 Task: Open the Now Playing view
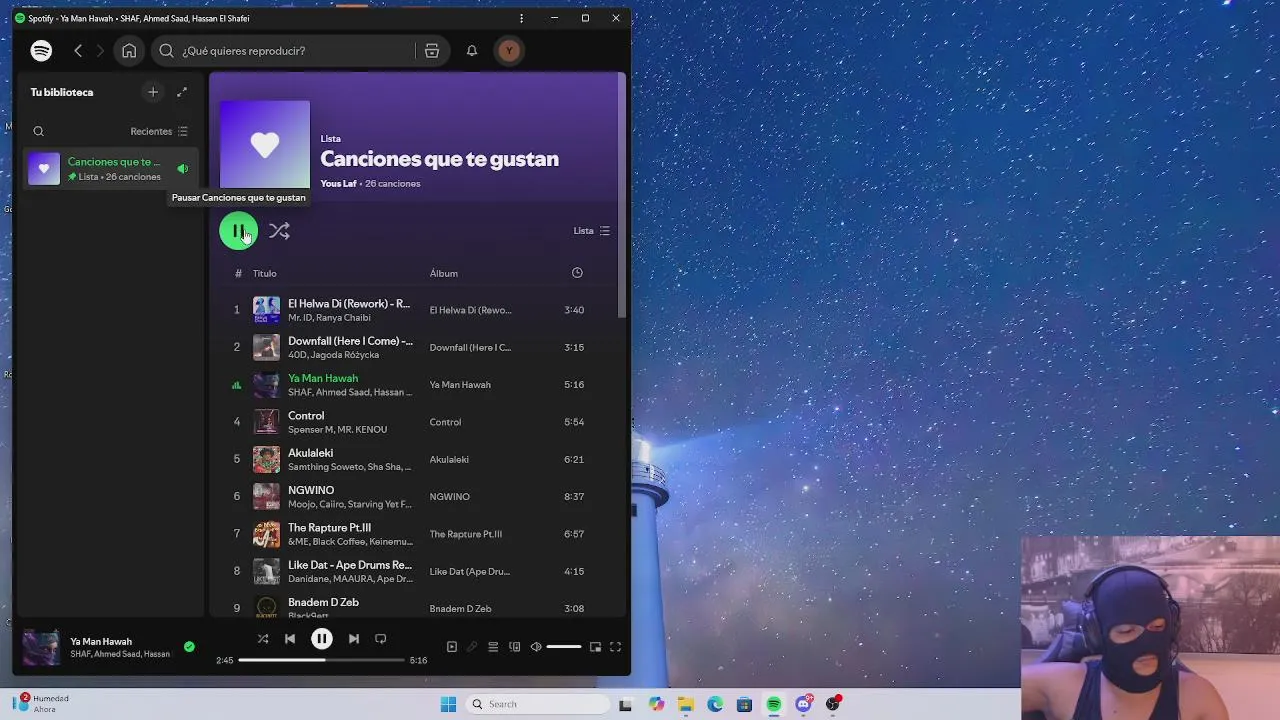click(452, 647)
